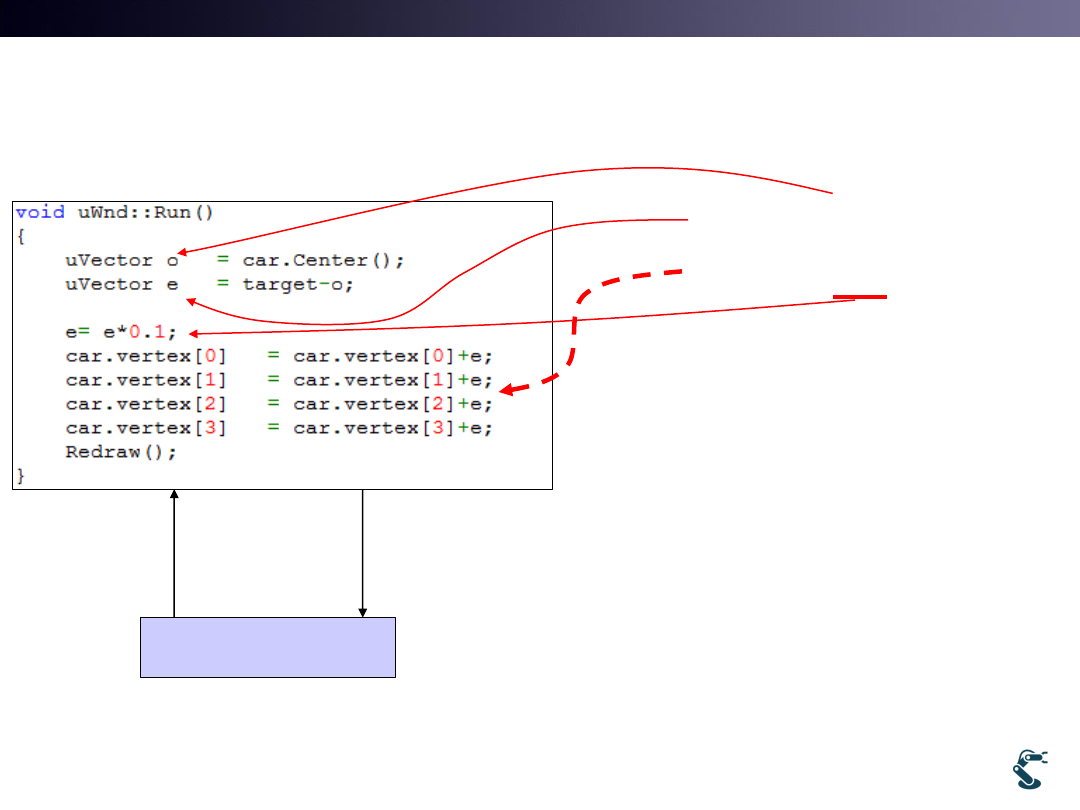1080x810 pixels.
Task: Click the empty lavender box below the code
Action: [268, 647]
